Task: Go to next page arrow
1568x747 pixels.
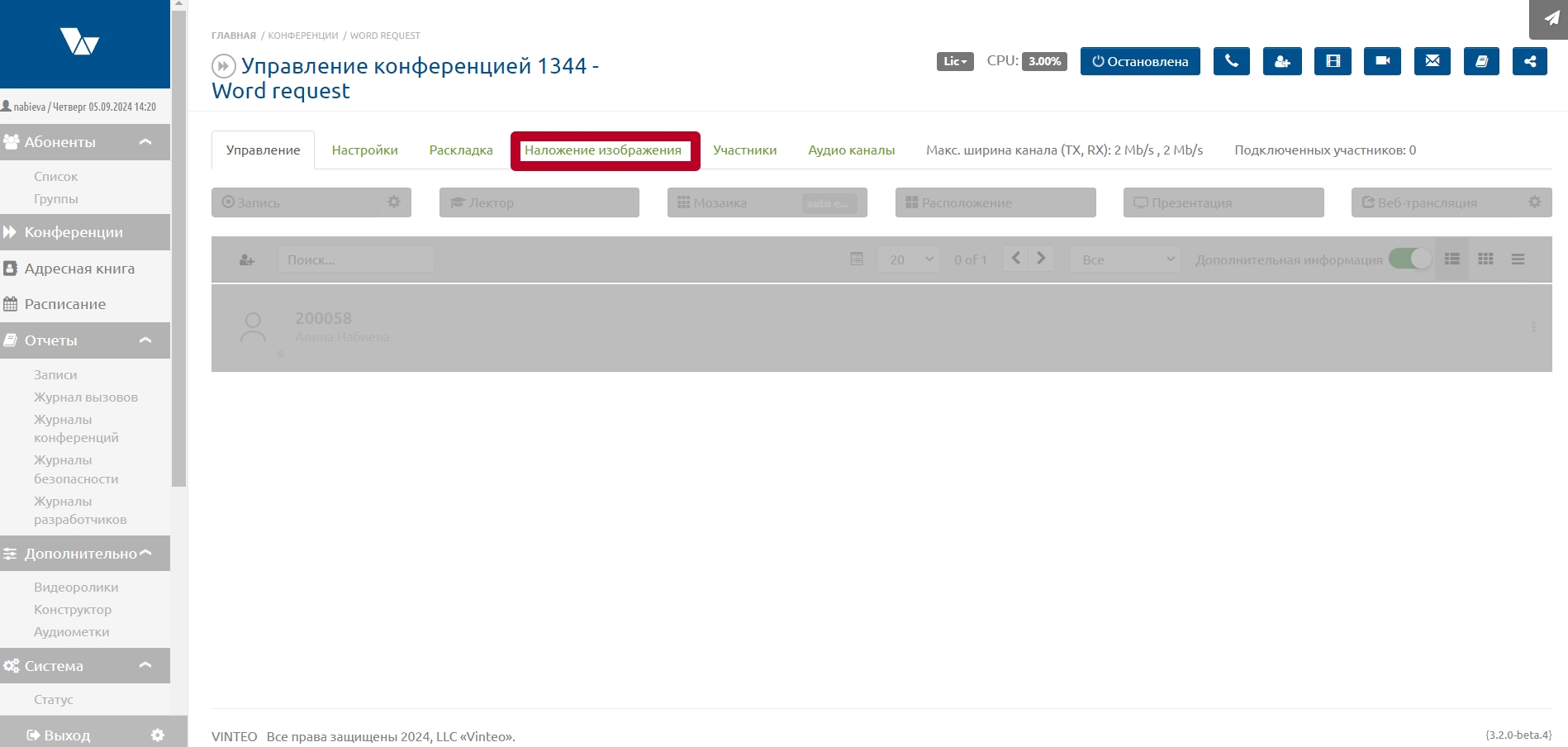Action: pyautogui.click(x=1041, y=259)
